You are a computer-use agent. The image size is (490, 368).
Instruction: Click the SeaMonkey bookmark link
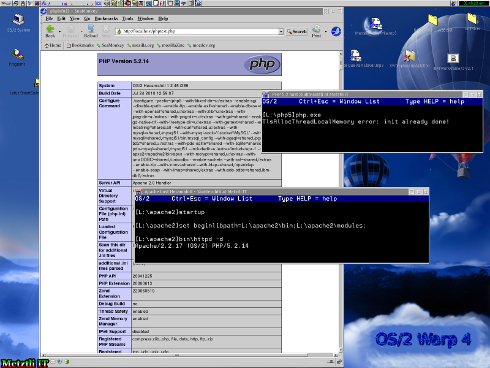coord(110,45)
